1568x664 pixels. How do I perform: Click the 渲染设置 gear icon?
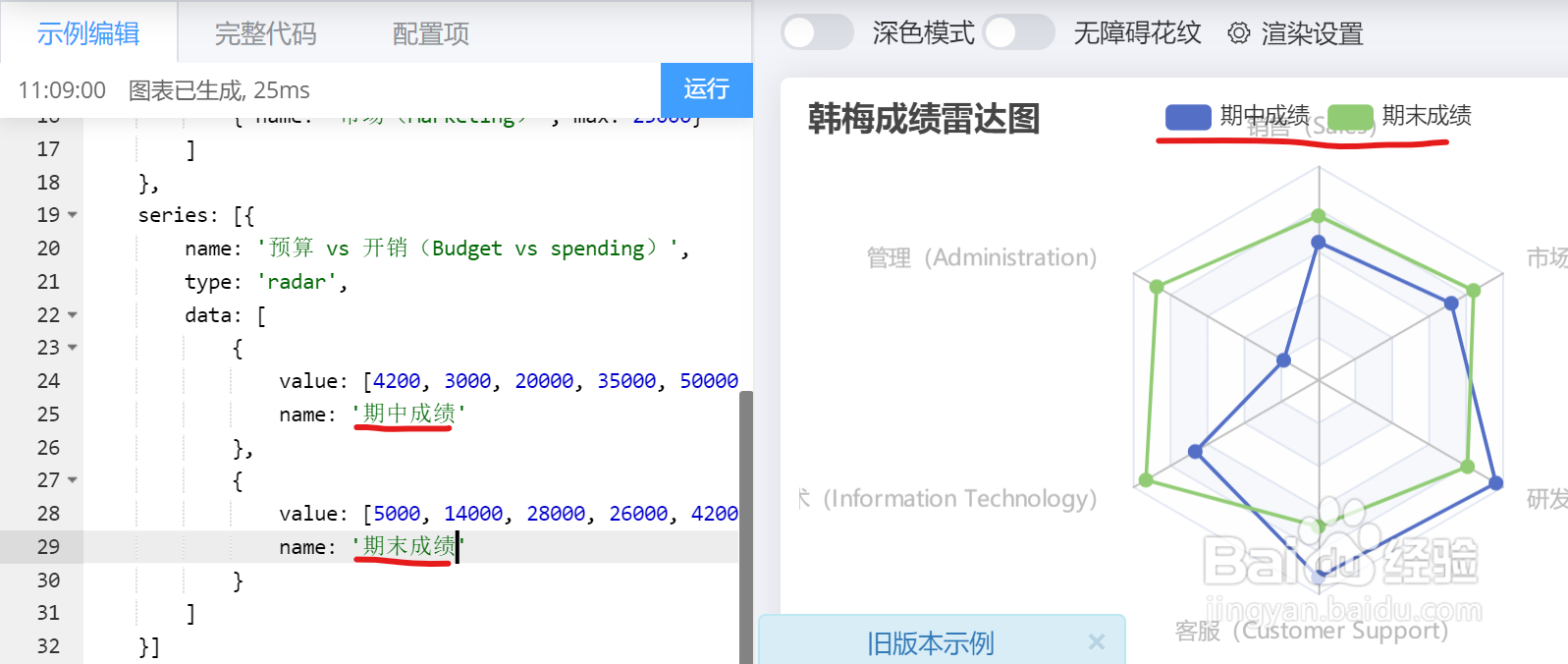pyautogui.click(x=1239, y=33)
